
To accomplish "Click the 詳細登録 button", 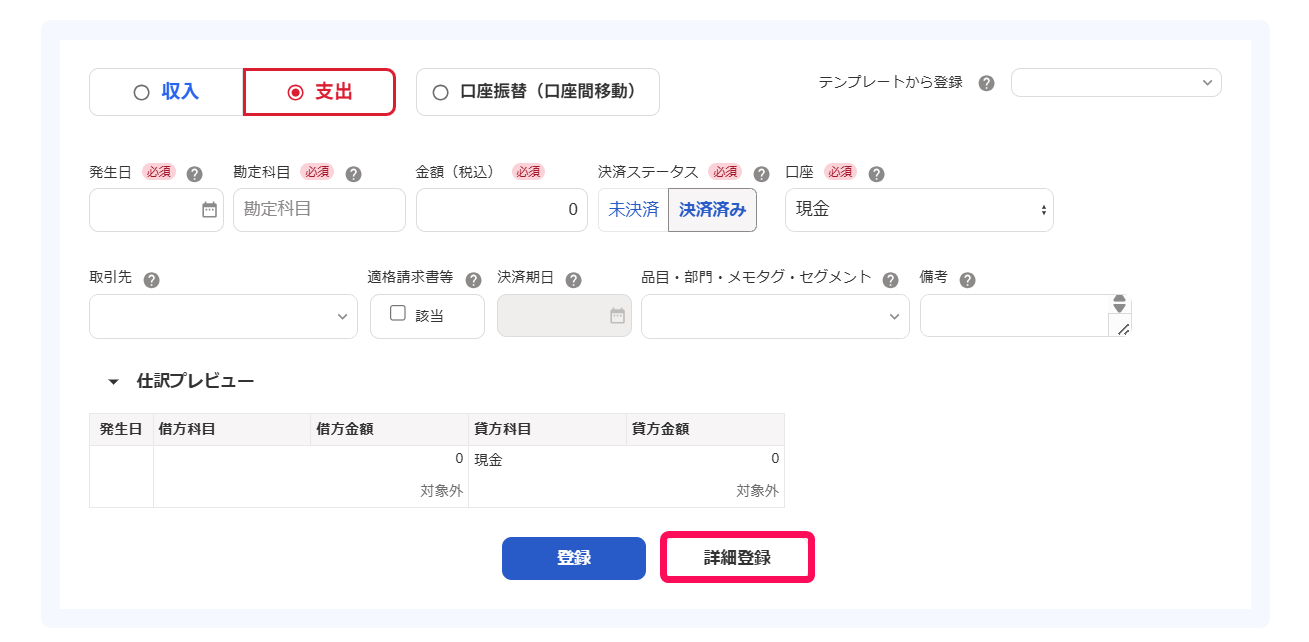I will (x=737, y=558).
